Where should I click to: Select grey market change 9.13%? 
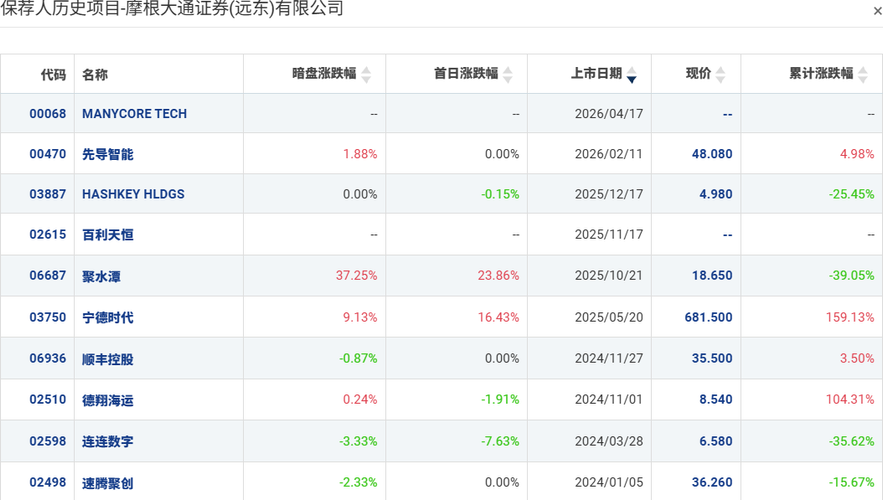[x=360, y=317]
